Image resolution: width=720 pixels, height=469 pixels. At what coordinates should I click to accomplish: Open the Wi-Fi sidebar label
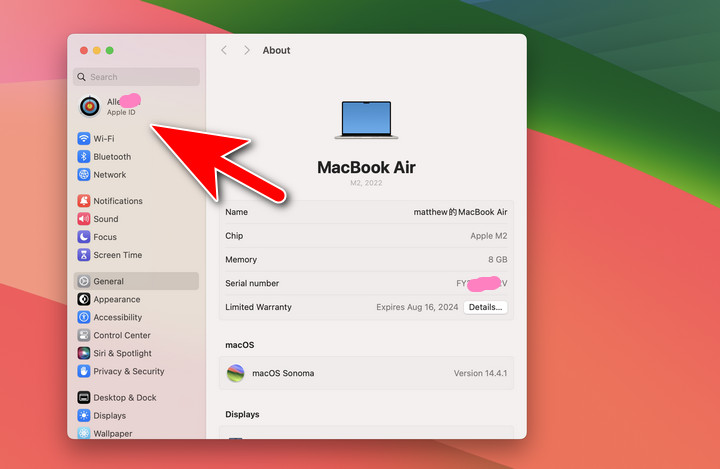click(104, 138)
